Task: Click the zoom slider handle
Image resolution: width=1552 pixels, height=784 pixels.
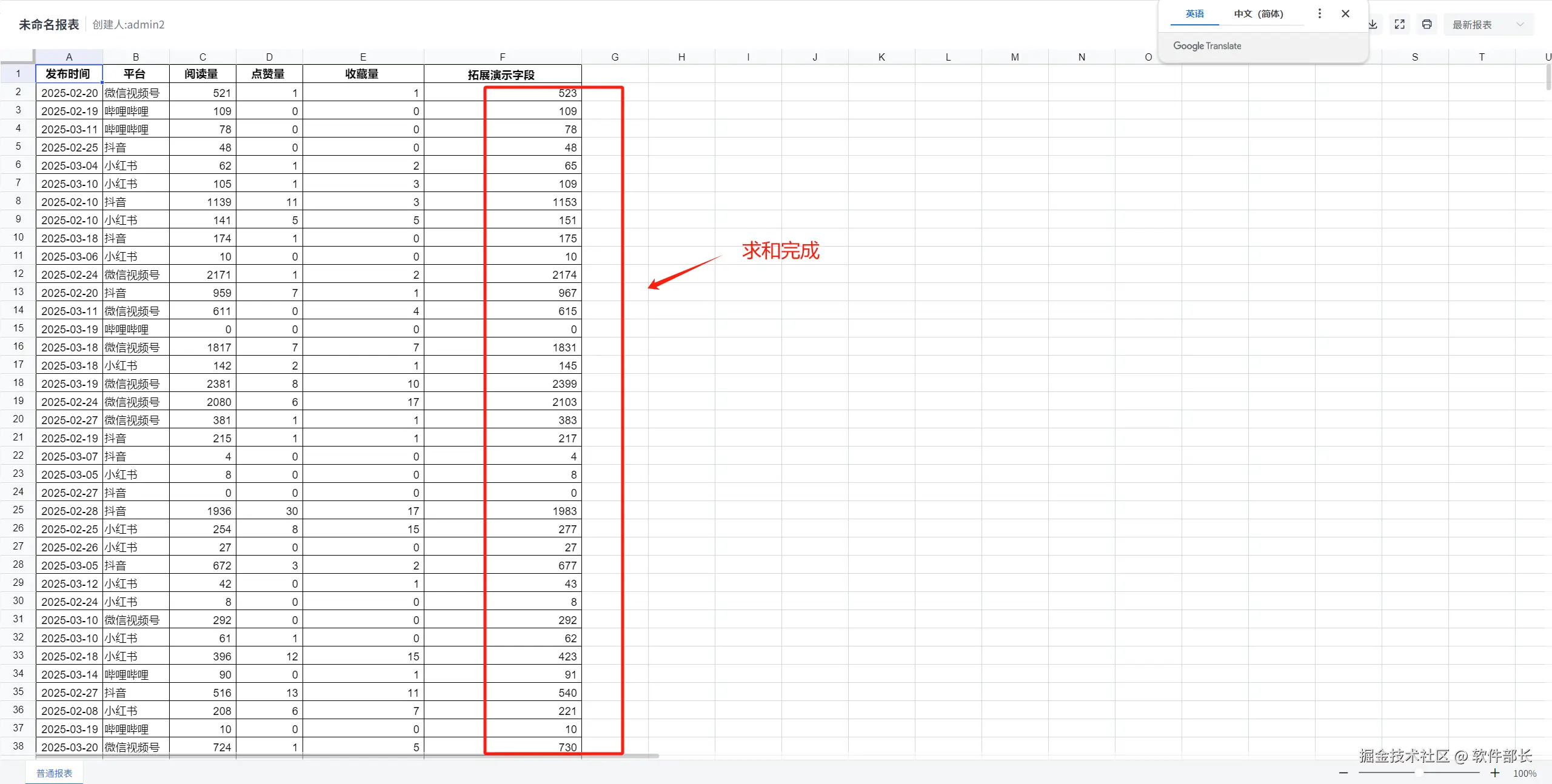Action: coord(1419,772)
